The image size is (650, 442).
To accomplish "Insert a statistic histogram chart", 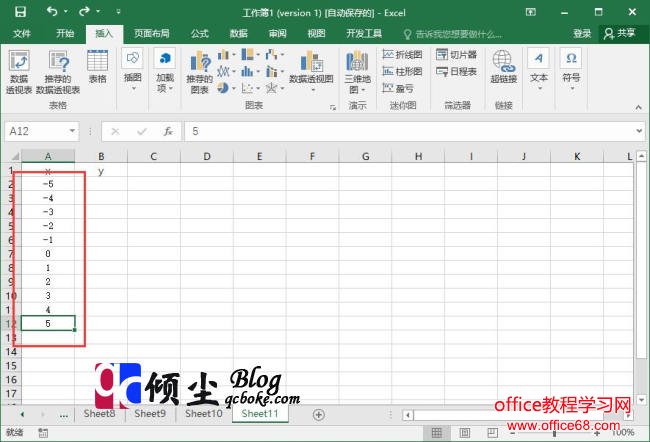I will pyautogui.click(x=250, y=71).
